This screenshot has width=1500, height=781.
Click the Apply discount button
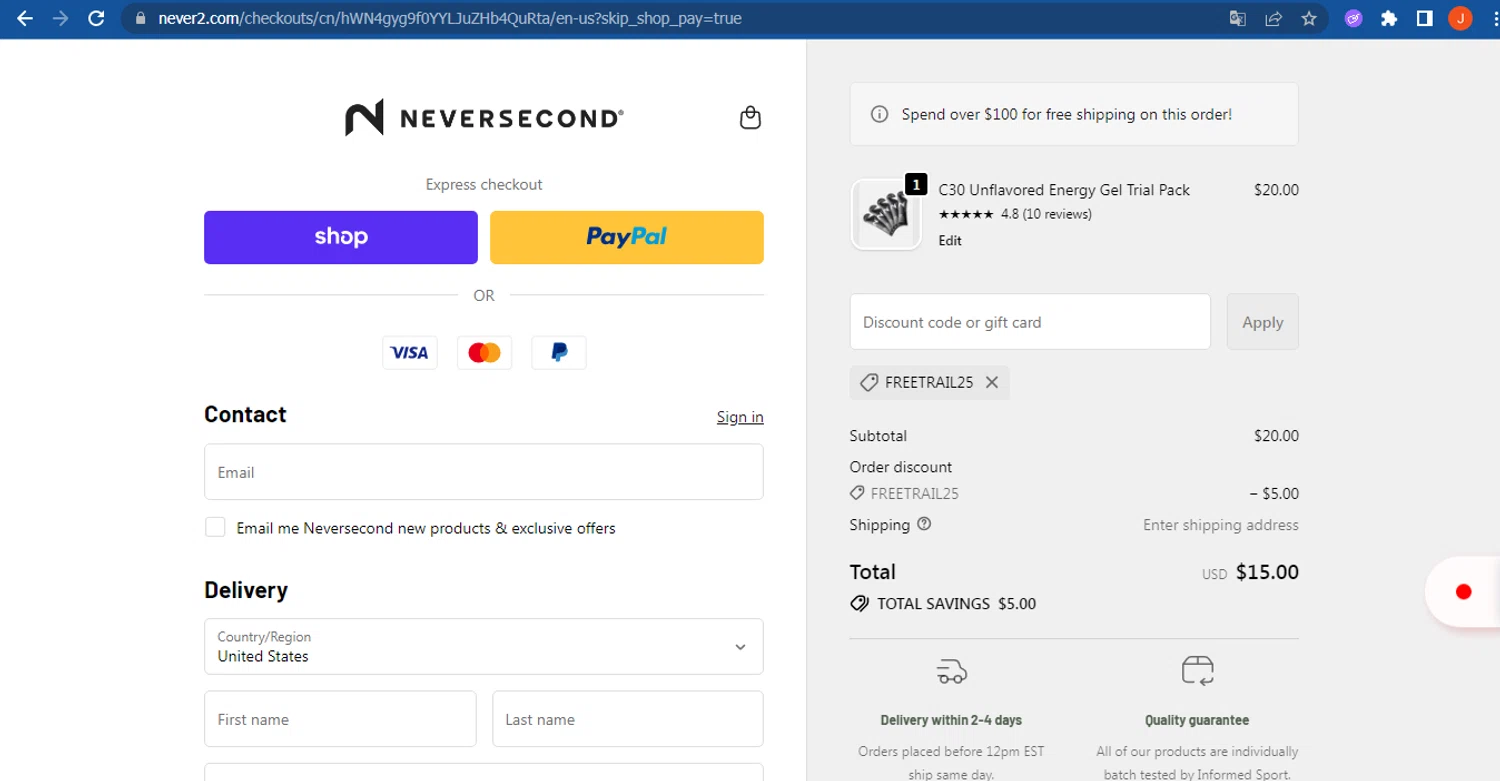click(x=1263, y=322)
